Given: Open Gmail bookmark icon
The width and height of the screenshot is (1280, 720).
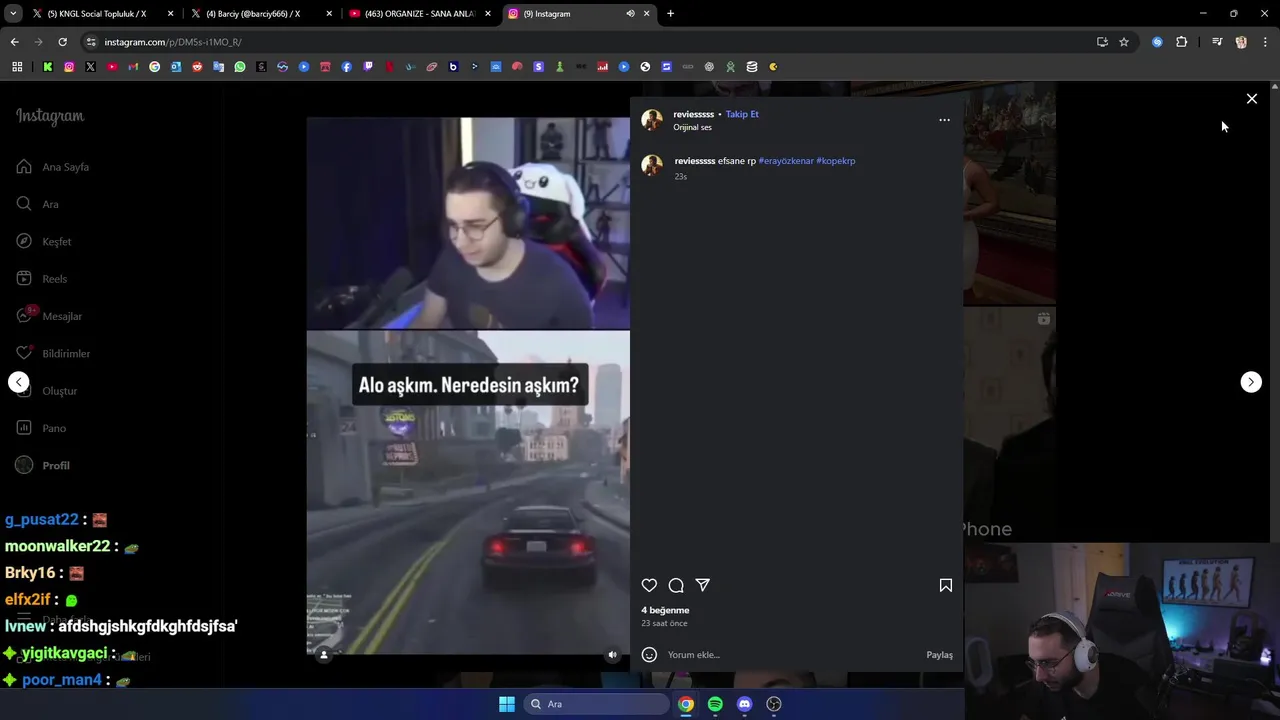Looking at the screenshot, I should click(x=133, y=67).
